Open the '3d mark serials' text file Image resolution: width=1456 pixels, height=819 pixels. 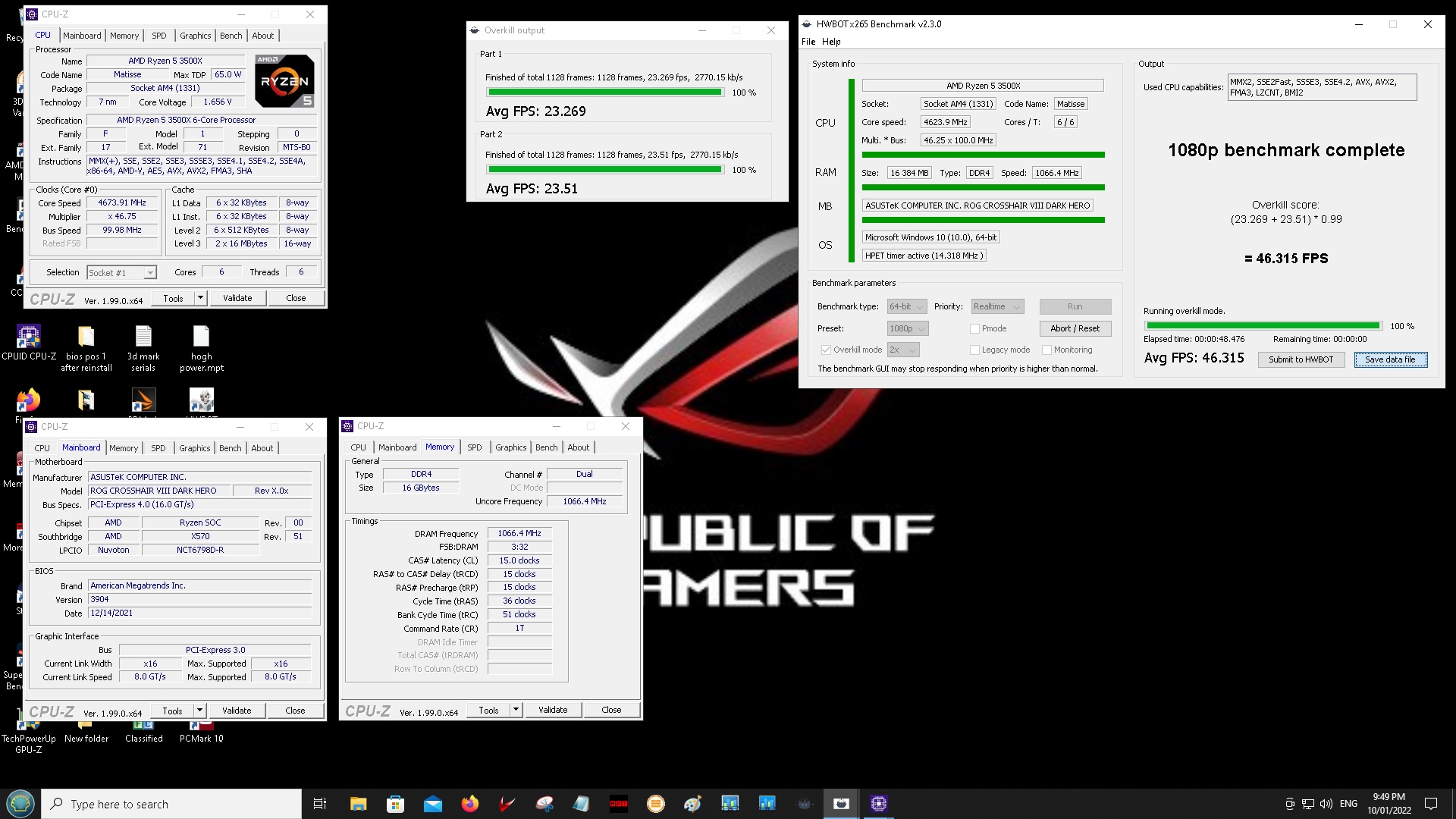coord(143,349)
